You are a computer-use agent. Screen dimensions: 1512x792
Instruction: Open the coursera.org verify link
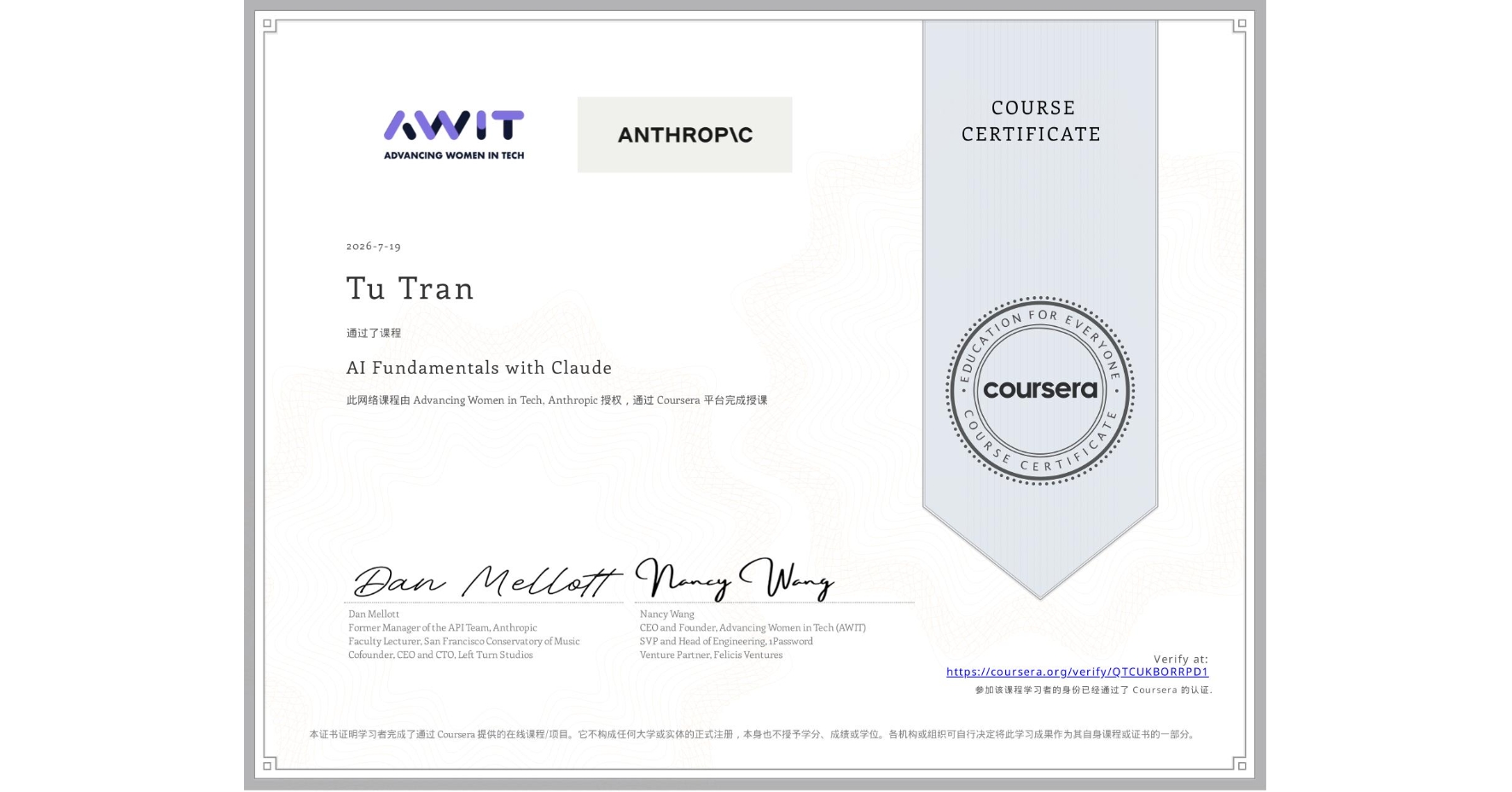pyautogui.click(x=1077, y=672)
